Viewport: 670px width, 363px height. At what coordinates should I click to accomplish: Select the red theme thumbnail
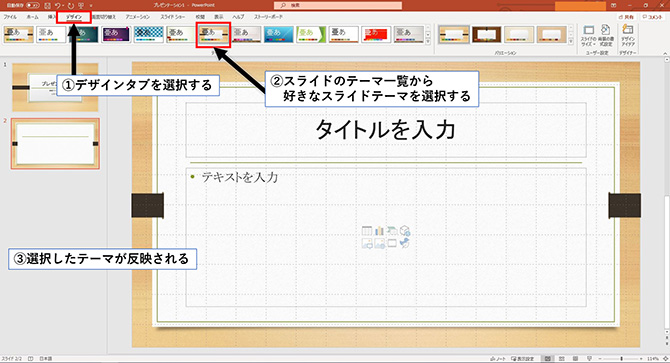376,35
